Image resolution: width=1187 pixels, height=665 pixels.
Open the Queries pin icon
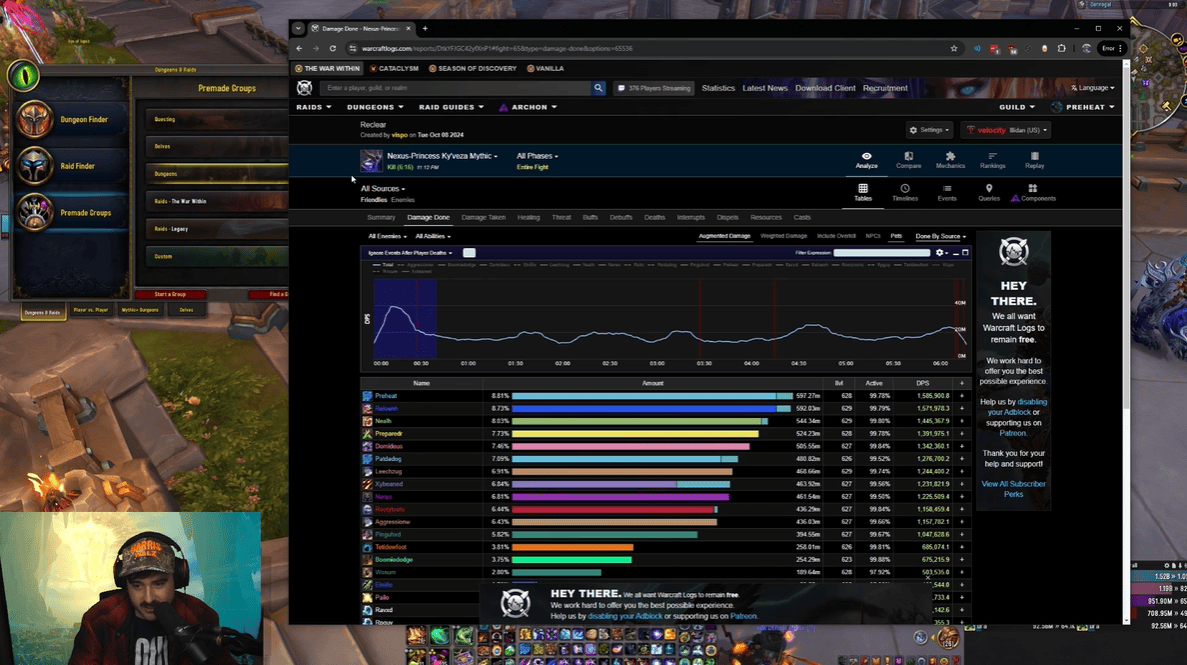coord(988,189)
